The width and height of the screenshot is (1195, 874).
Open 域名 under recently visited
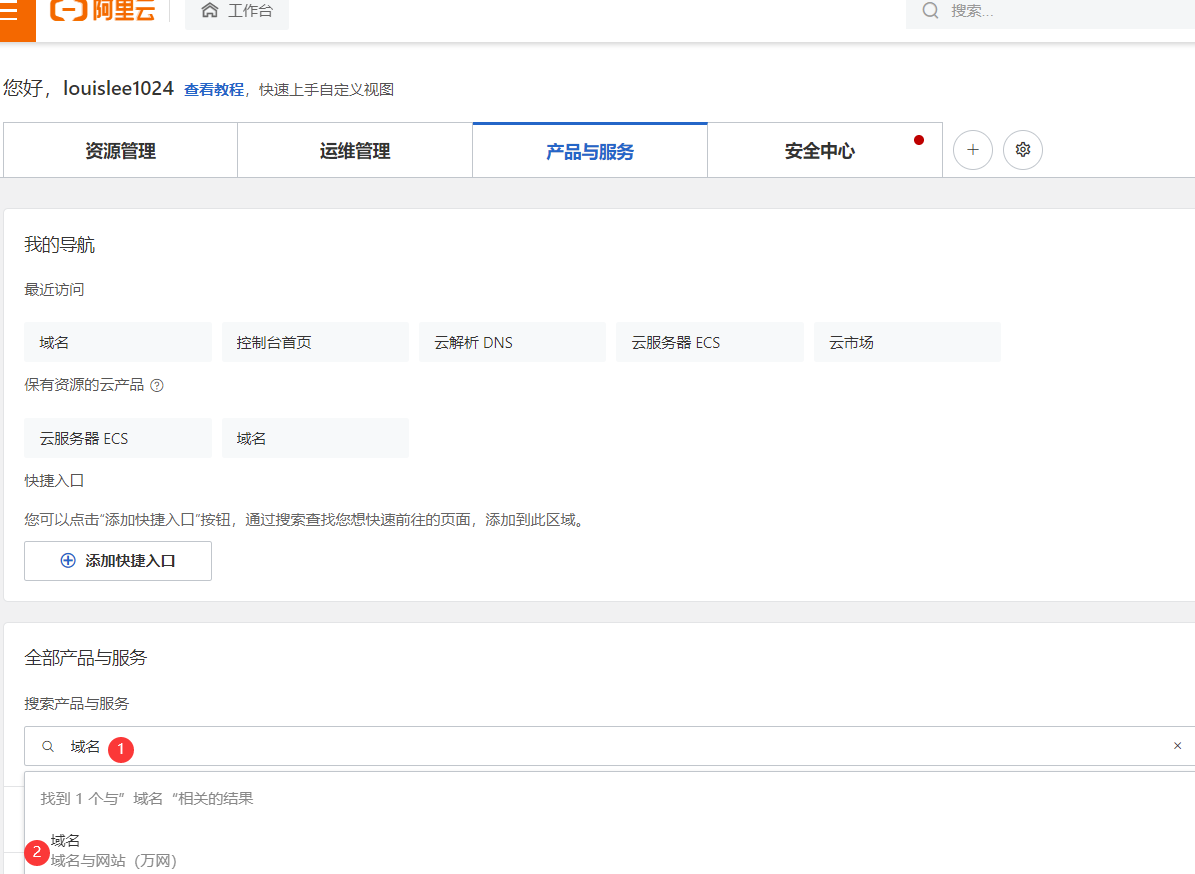click(x=118, y=342)
